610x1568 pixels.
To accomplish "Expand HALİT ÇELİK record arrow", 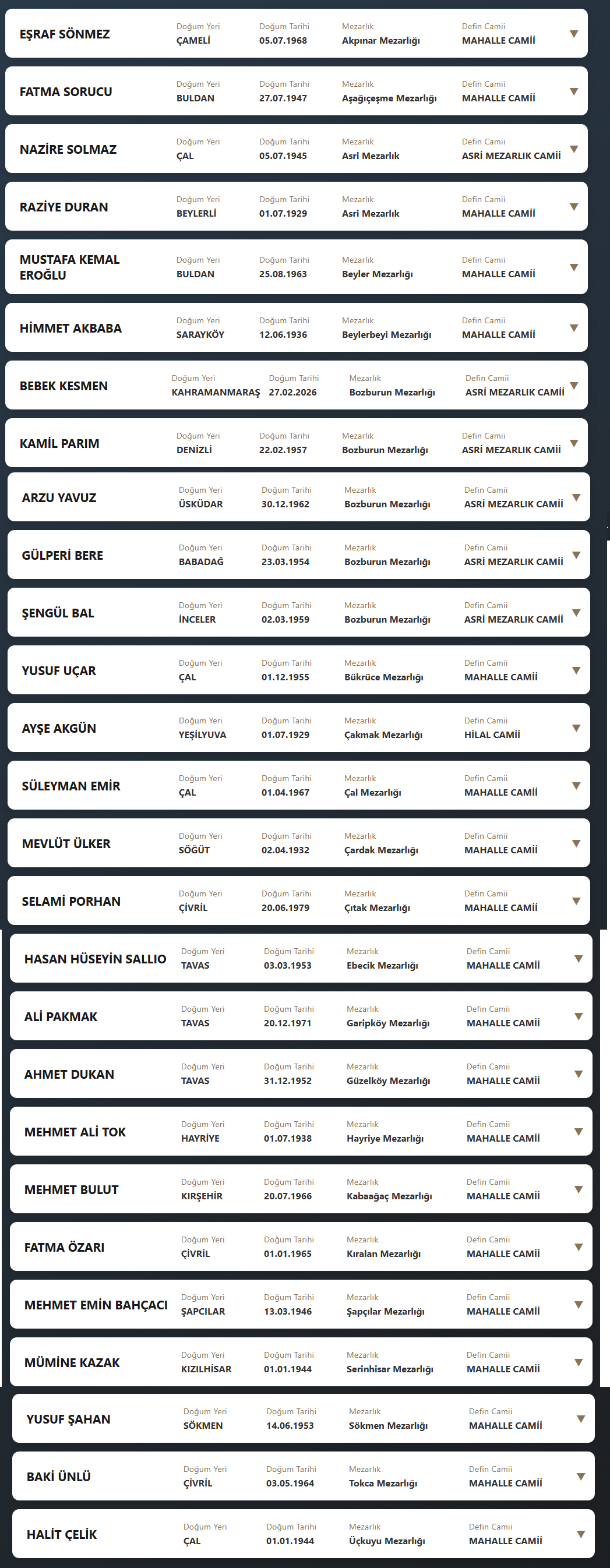I will point(581,1535).
